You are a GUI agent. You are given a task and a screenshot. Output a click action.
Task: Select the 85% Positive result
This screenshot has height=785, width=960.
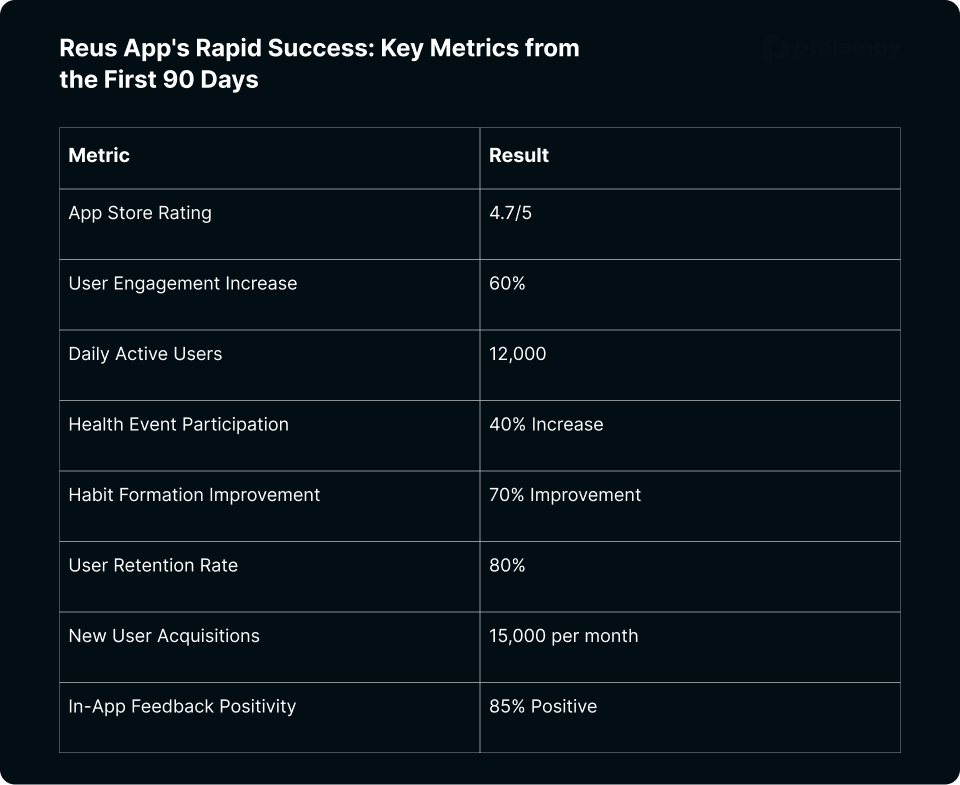coord(543,706)
